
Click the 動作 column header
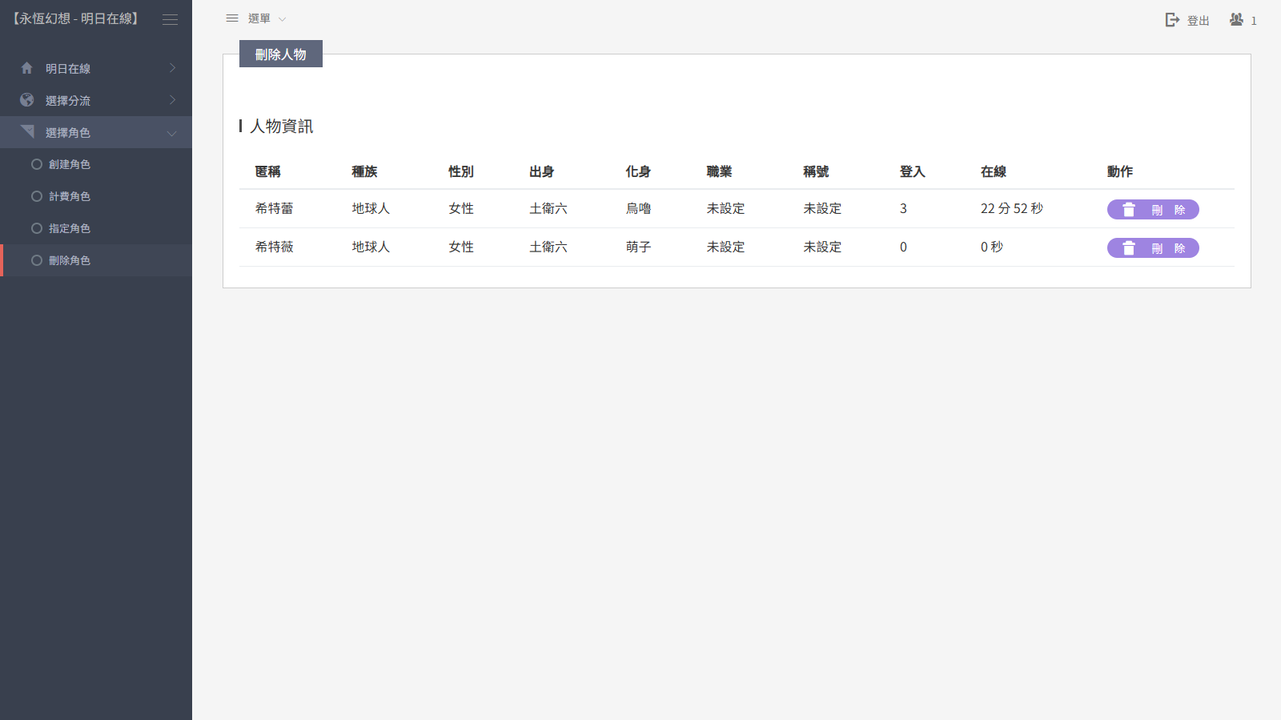pyautogui.click(x=1120, y=171)
